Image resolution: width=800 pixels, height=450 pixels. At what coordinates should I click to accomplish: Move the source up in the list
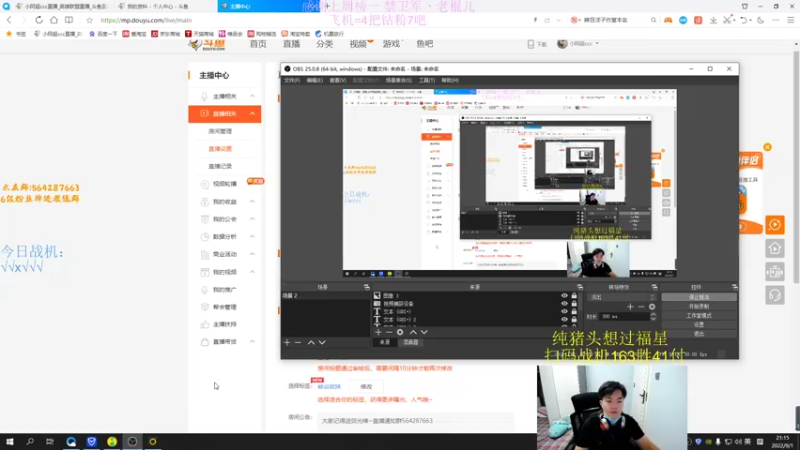pyautogui.click(x=413, y=332)
